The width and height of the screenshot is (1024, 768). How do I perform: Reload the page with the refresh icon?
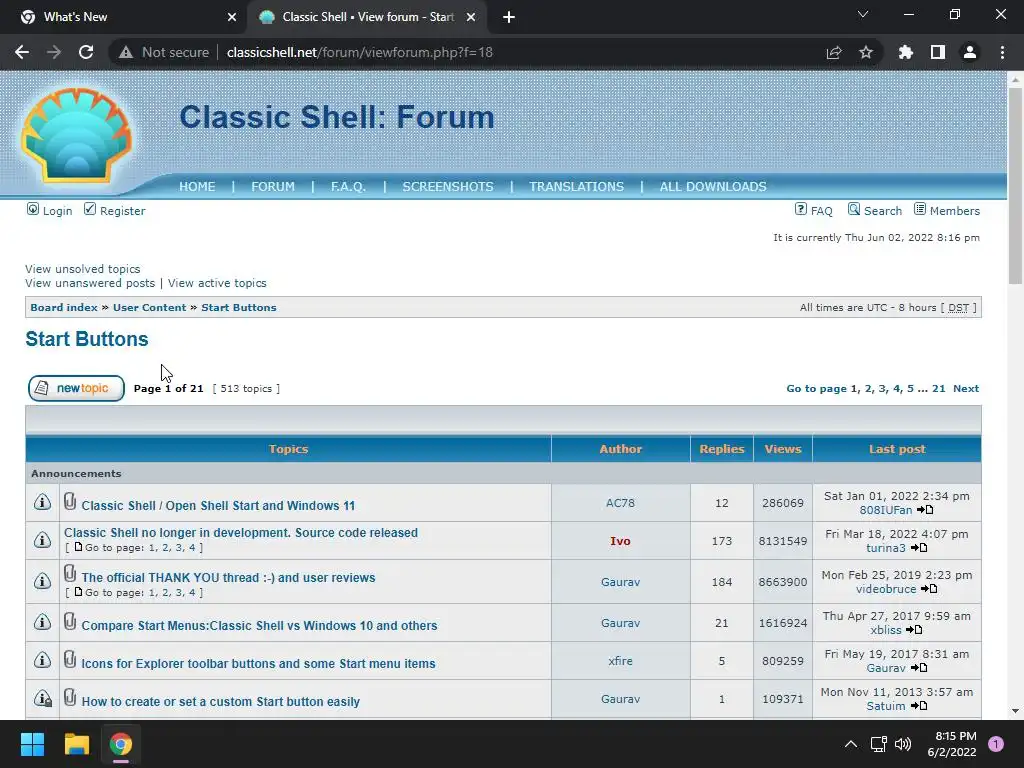point(86,52)
